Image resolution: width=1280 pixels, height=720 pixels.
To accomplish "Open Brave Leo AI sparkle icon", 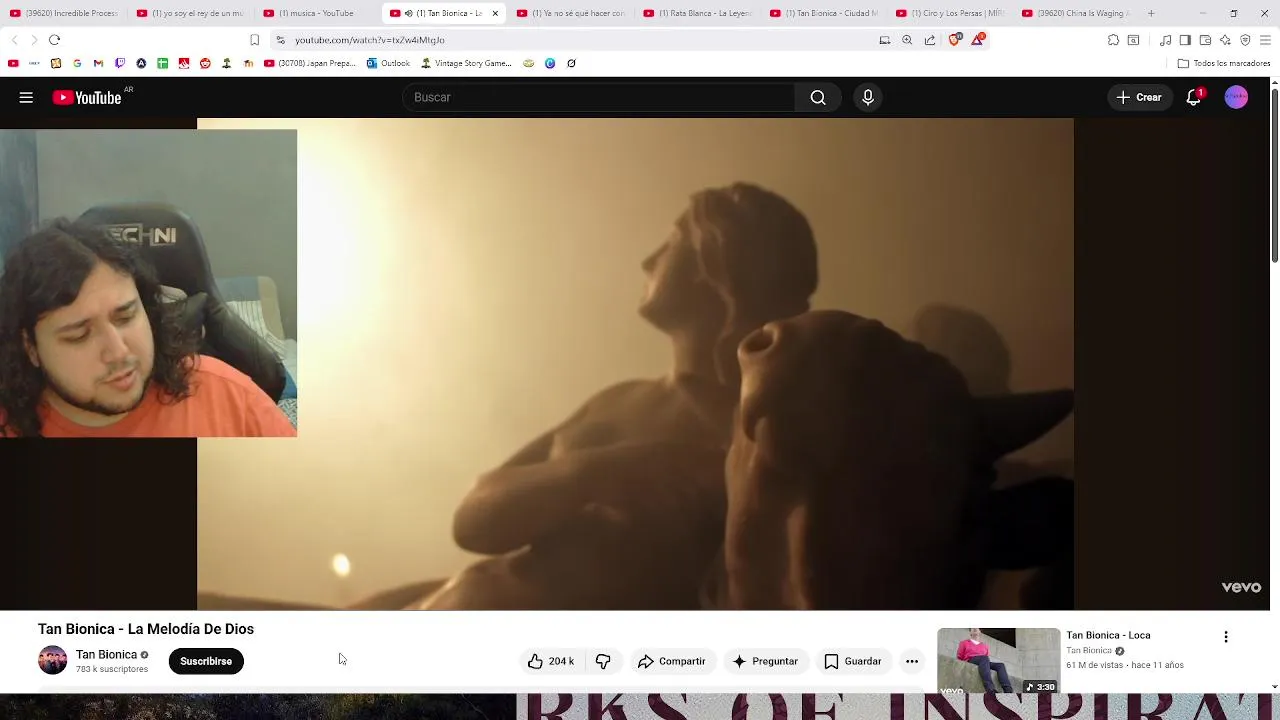I will point(1225,40).
